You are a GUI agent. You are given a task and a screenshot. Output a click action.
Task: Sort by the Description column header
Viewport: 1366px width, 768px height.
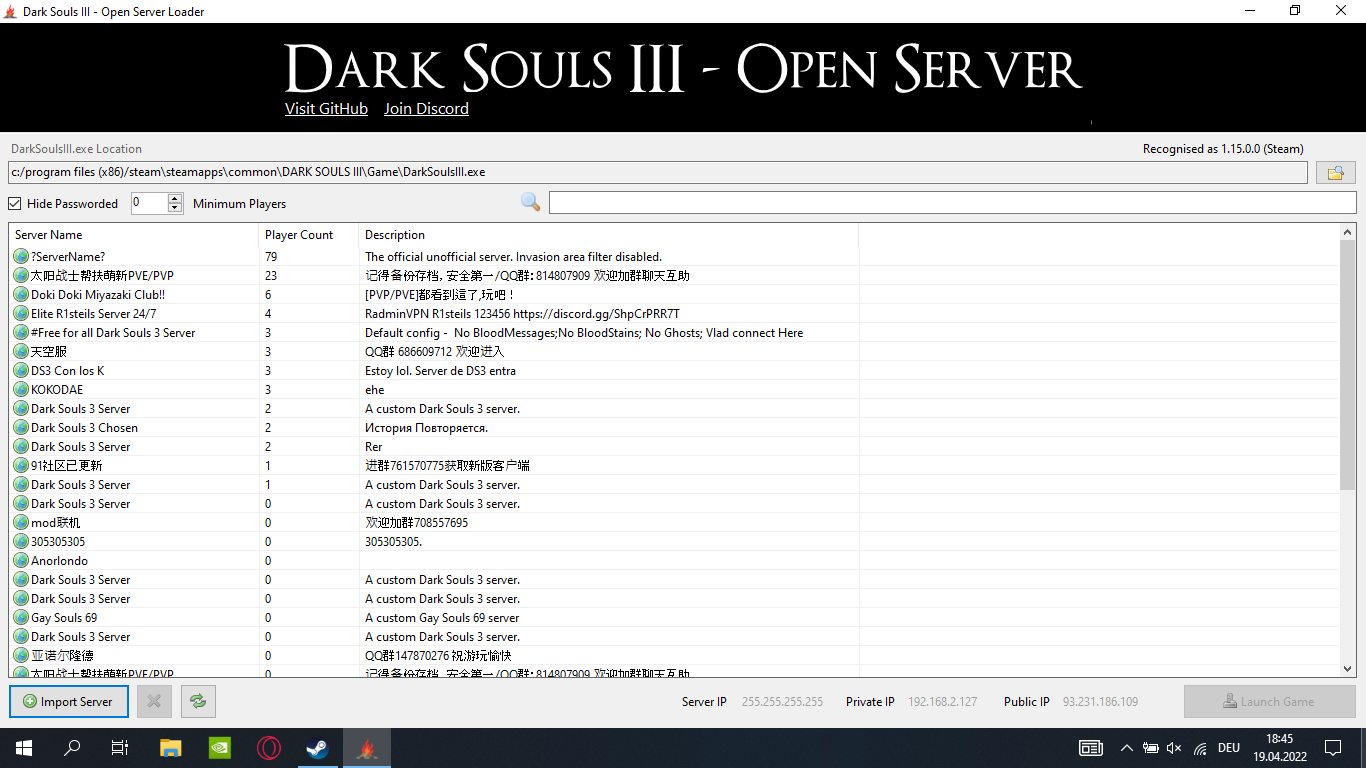tap(608, 235)
